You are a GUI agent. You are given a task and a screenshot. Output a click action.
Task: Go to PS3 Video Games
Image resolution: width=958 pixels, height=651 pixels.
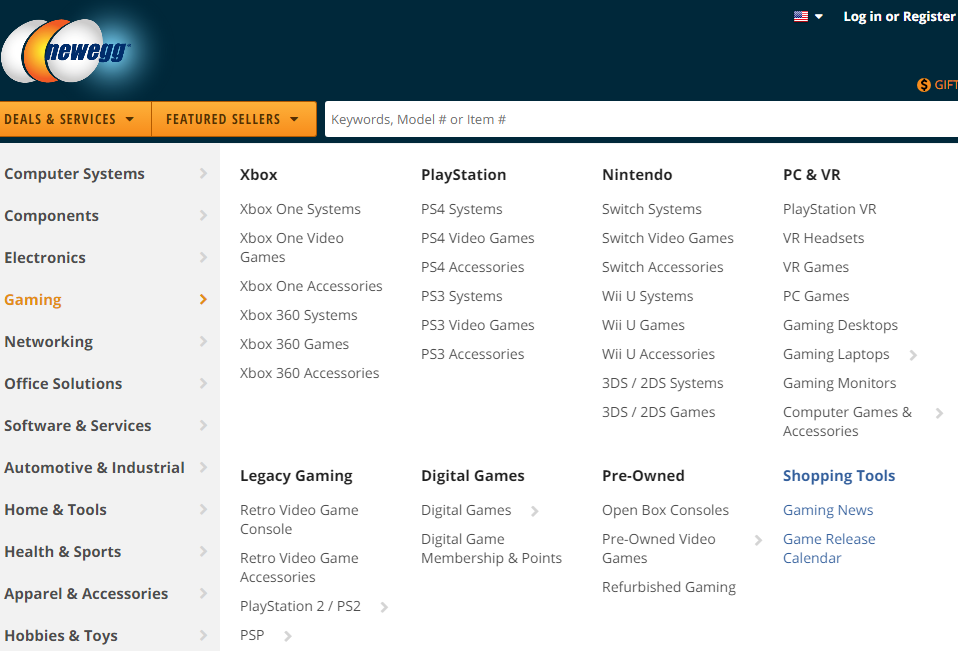pos(478,325)
